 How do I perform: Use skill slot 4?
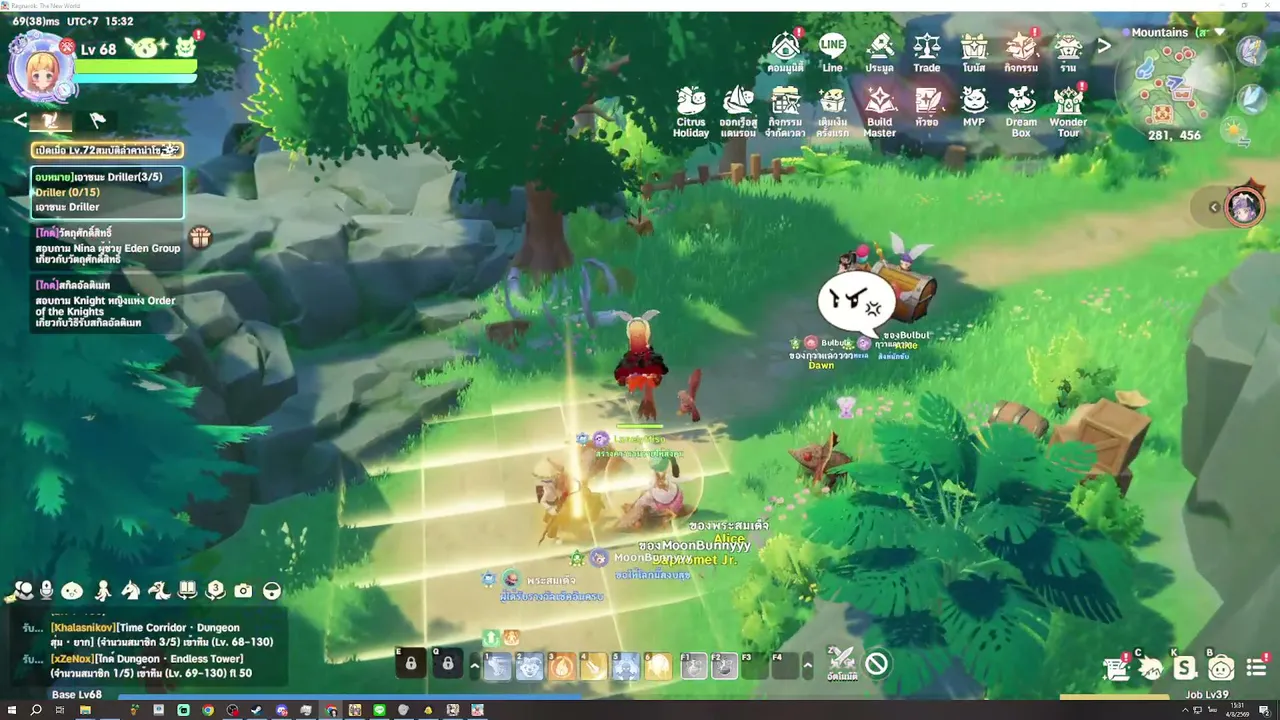595,665
